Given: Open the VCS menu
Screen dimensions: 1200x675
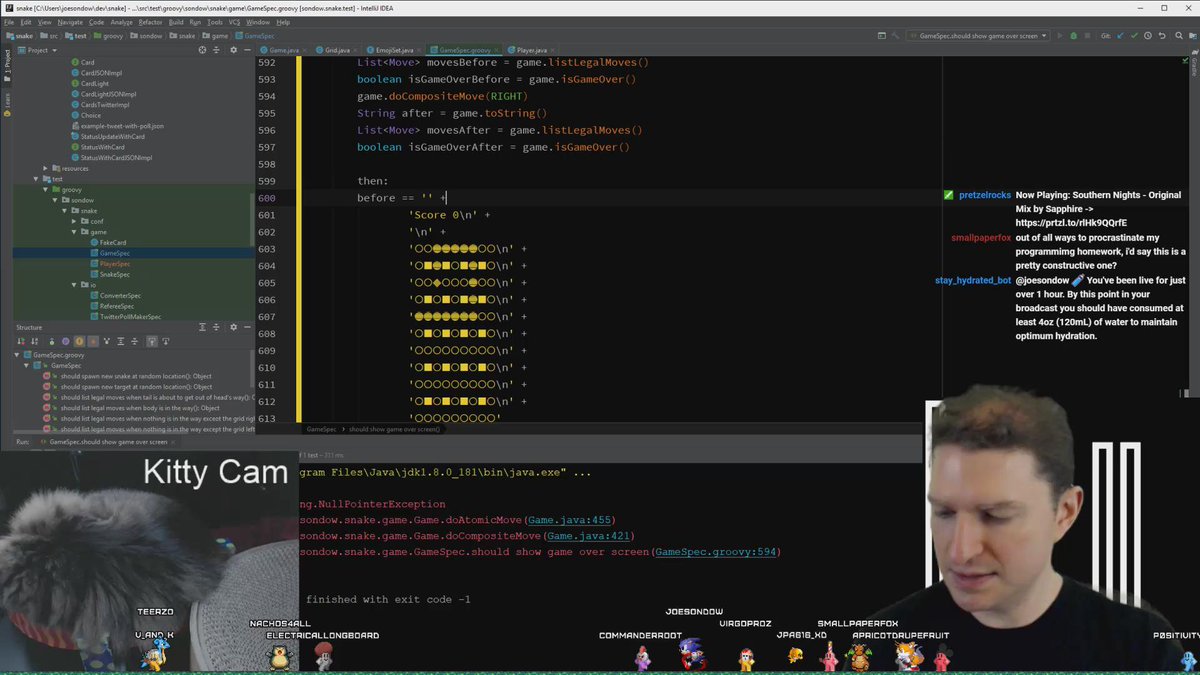Looking at the screenshot, I should (x=234, y=21).
